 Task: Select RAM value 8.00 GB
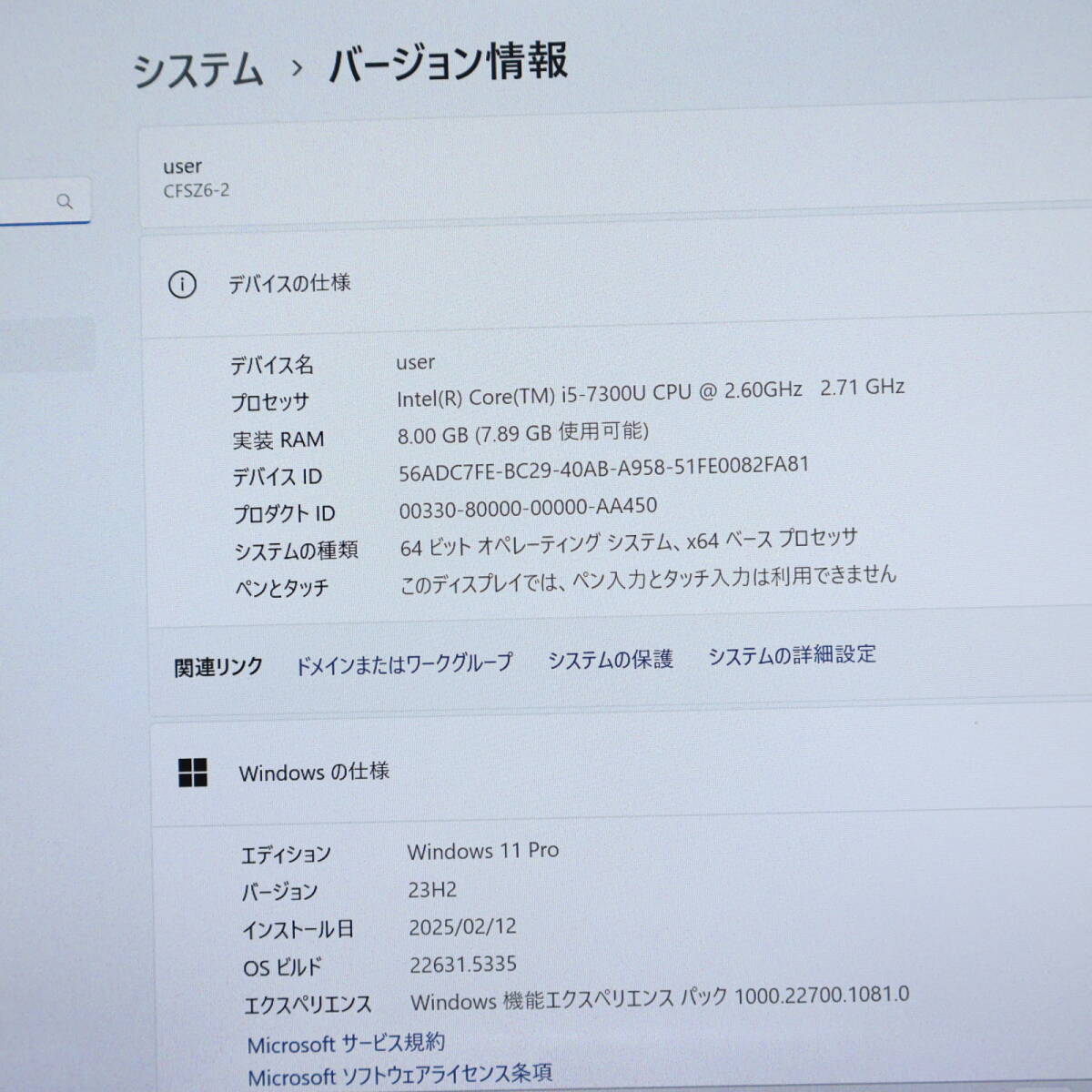click(432, 435)
